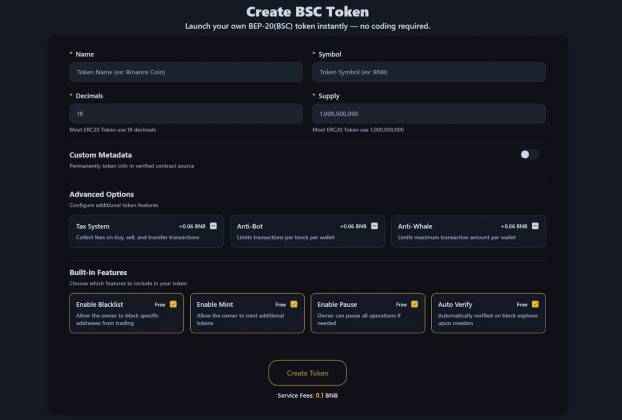Uncheck the Enable Mint checkbox
Screen dimensions: 622x420
(294, 304)
